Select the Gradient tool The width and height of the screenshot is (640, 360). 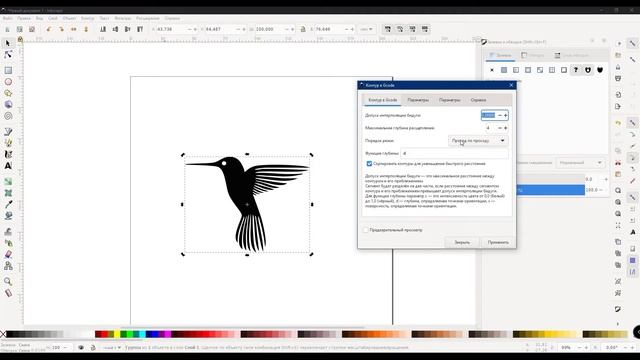pyautogui.click(x=8, y=182)
